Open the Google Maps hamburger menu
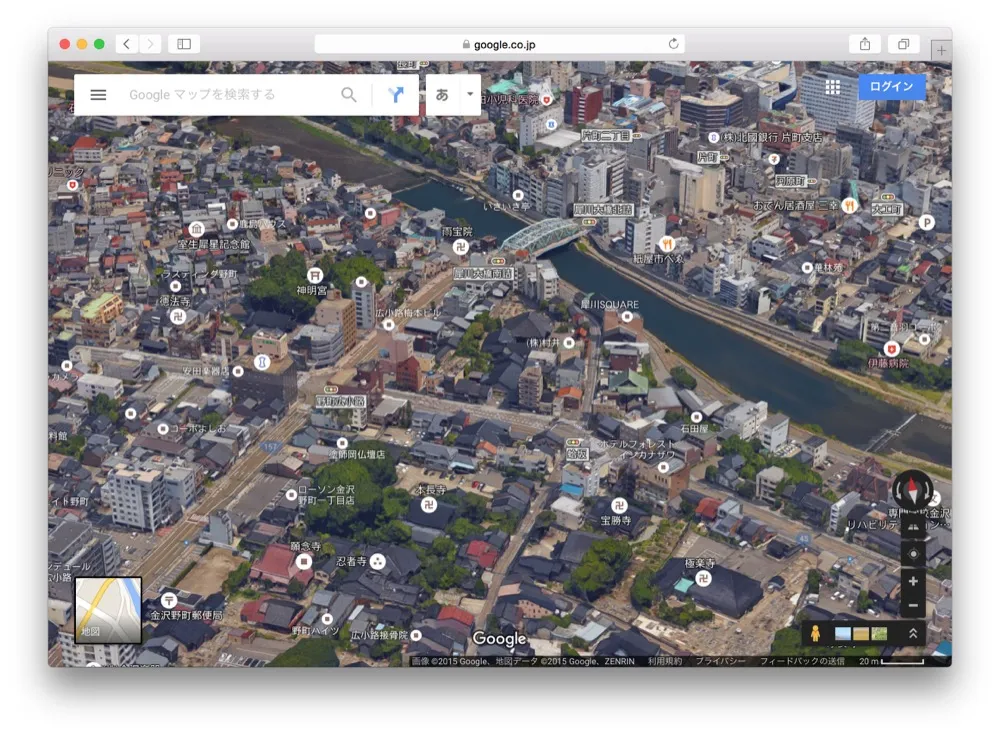Viewport: 1000px width, 736px height. click(x=98, y=95)
